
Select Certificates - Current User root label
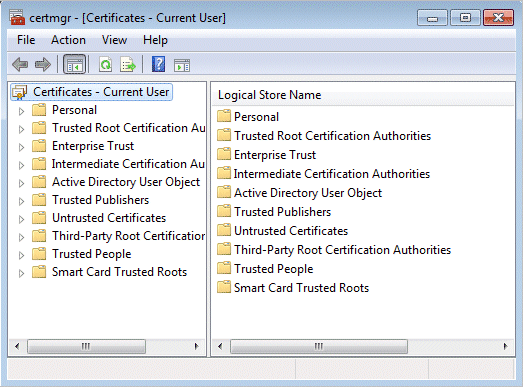coord(101,92)
